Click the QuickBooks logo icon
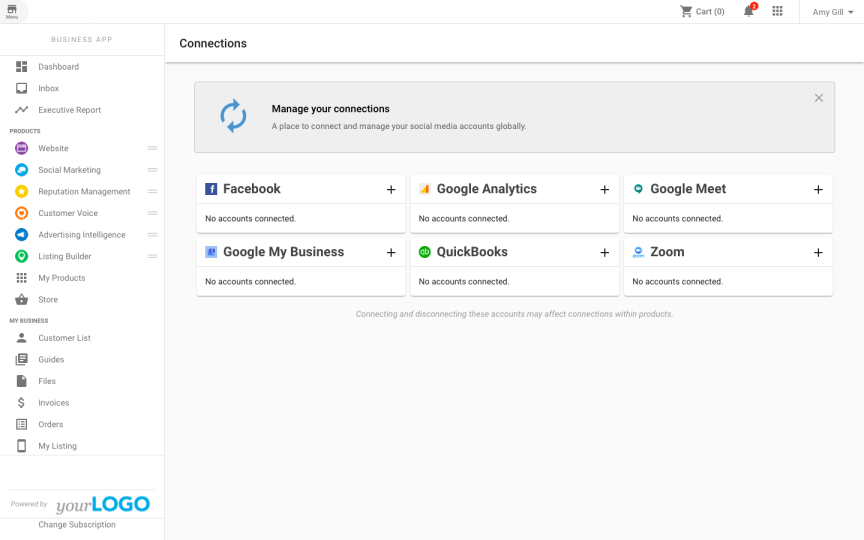 424,252
